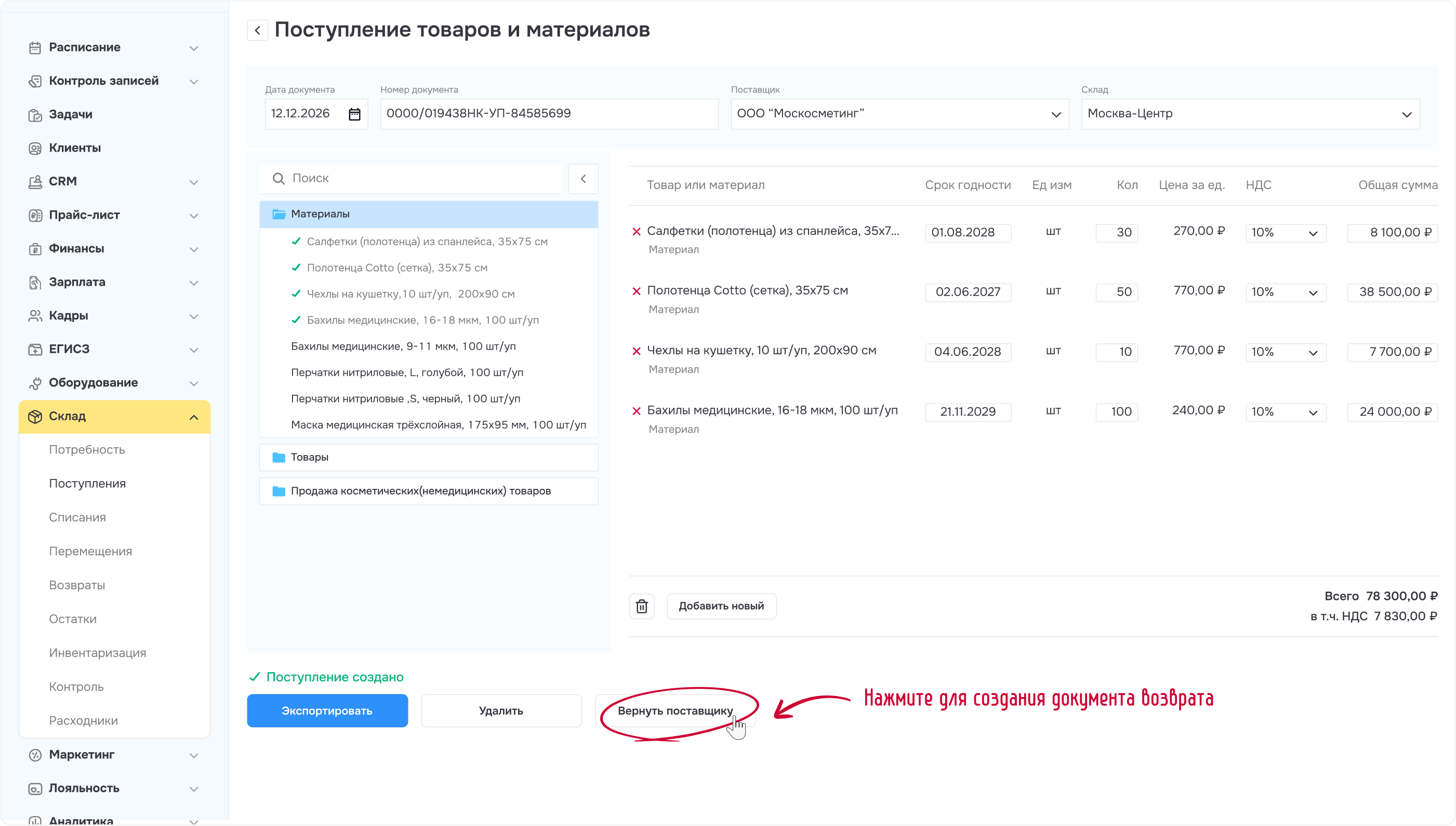Screen dimensions: 1456x826
Task: Open the Поставщик dropdown
Action: coord(900,114)
